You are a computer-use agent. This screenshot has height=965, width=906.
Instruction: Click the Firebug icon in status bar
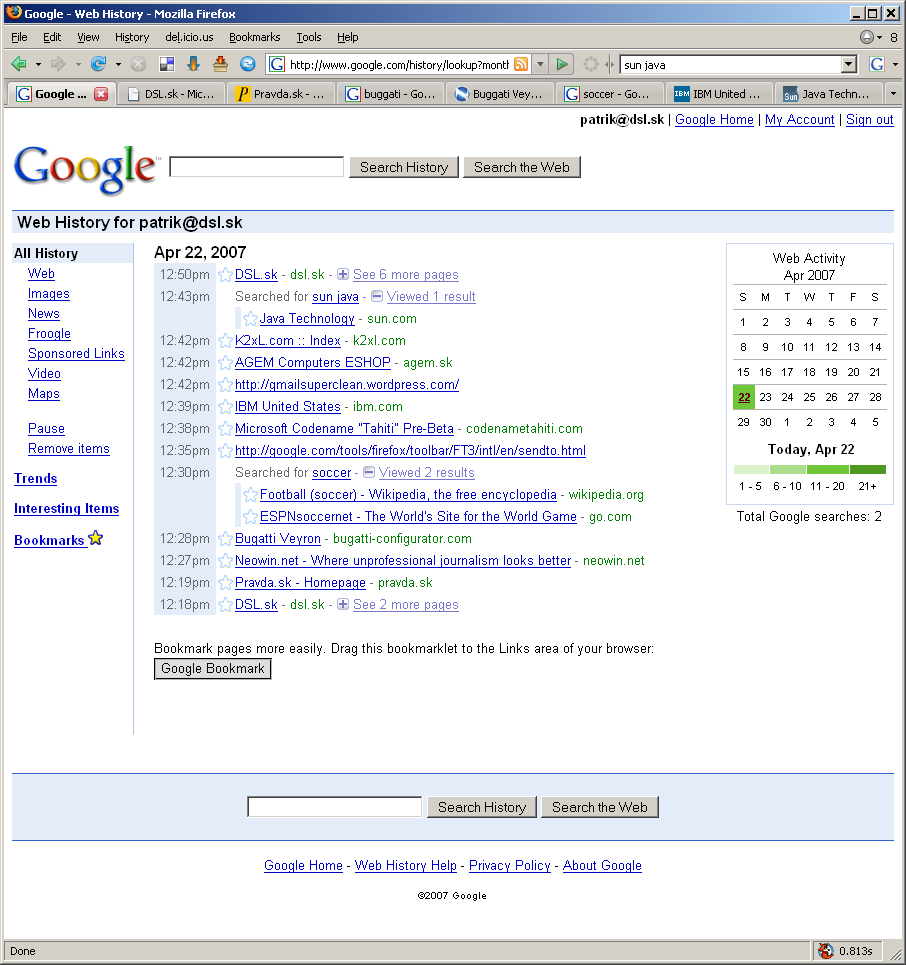point(825,951)
